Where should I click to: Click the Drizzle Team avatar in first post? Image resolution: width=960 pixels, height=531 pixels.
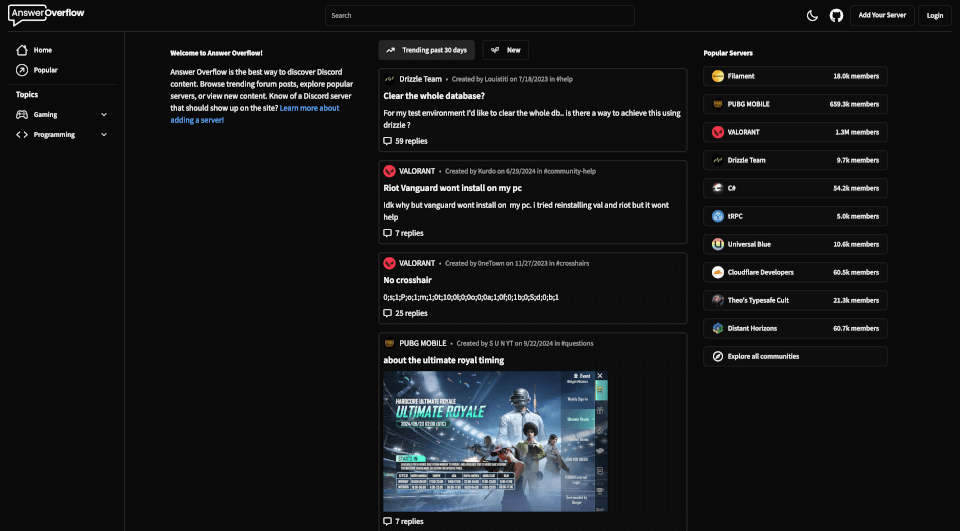[x=389, y=79]
